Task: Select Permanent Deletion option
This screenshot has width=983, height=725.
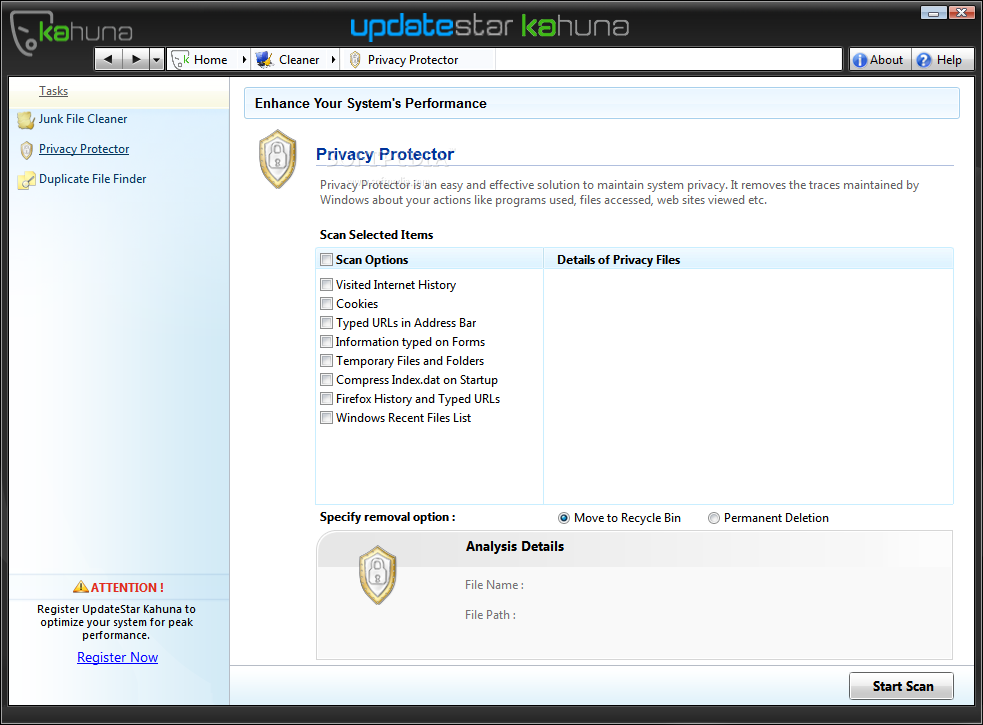Action: (x=713, y=518)
